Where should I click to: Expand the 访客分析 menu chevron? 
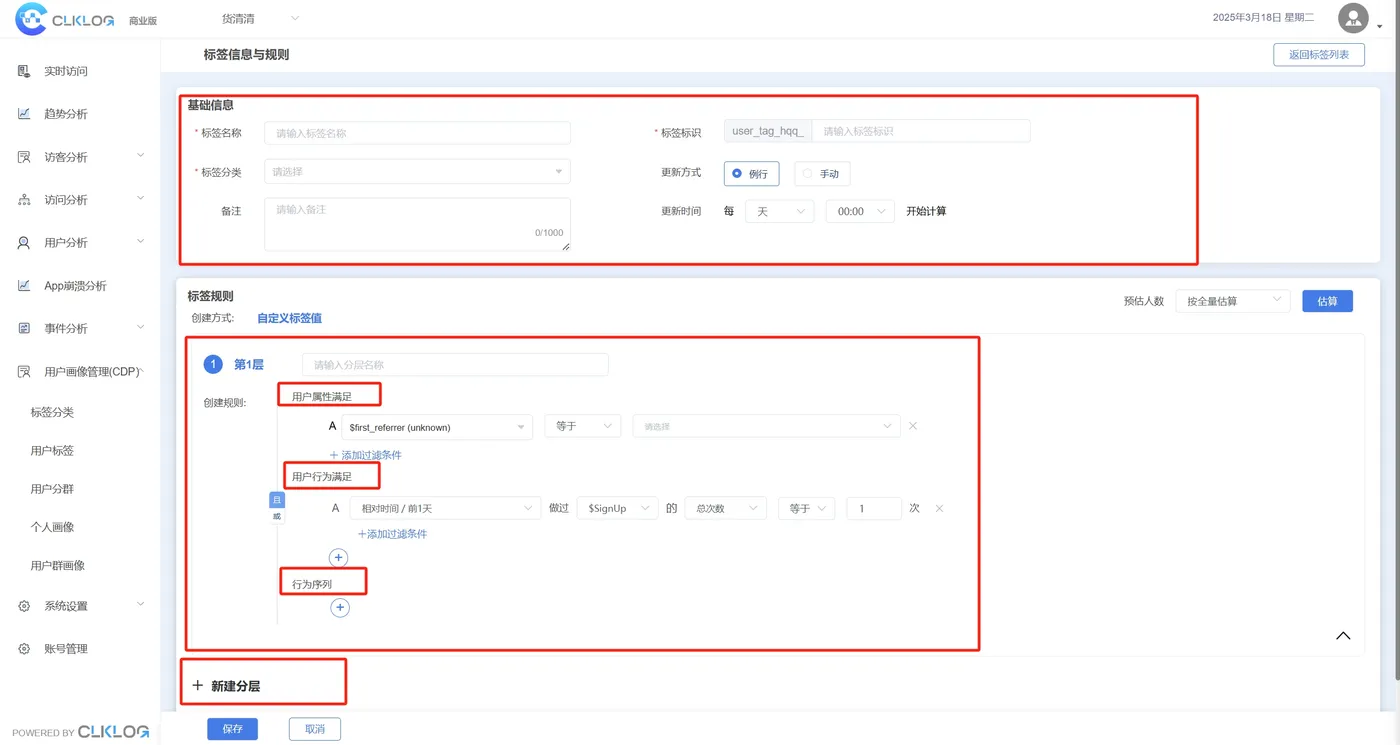tap(140, 156)
